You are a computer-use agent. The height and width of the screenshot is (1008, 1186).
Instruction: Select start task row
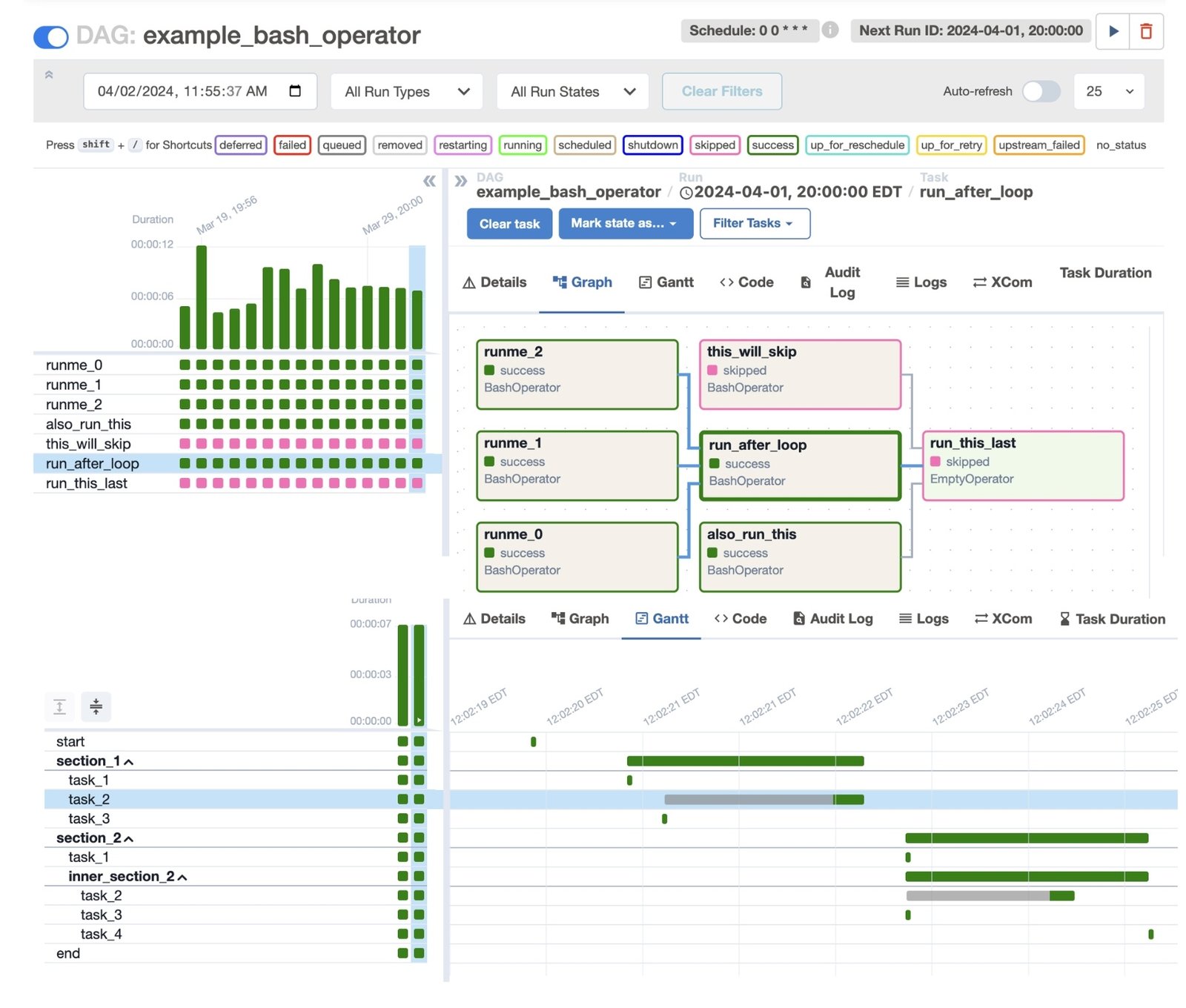(x=236, y=742)
